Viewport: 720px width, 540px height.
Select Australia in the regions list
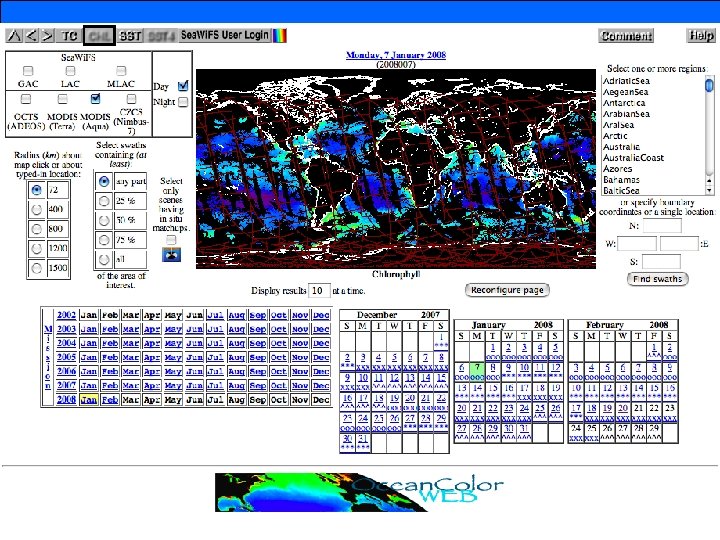coord(621,147)
